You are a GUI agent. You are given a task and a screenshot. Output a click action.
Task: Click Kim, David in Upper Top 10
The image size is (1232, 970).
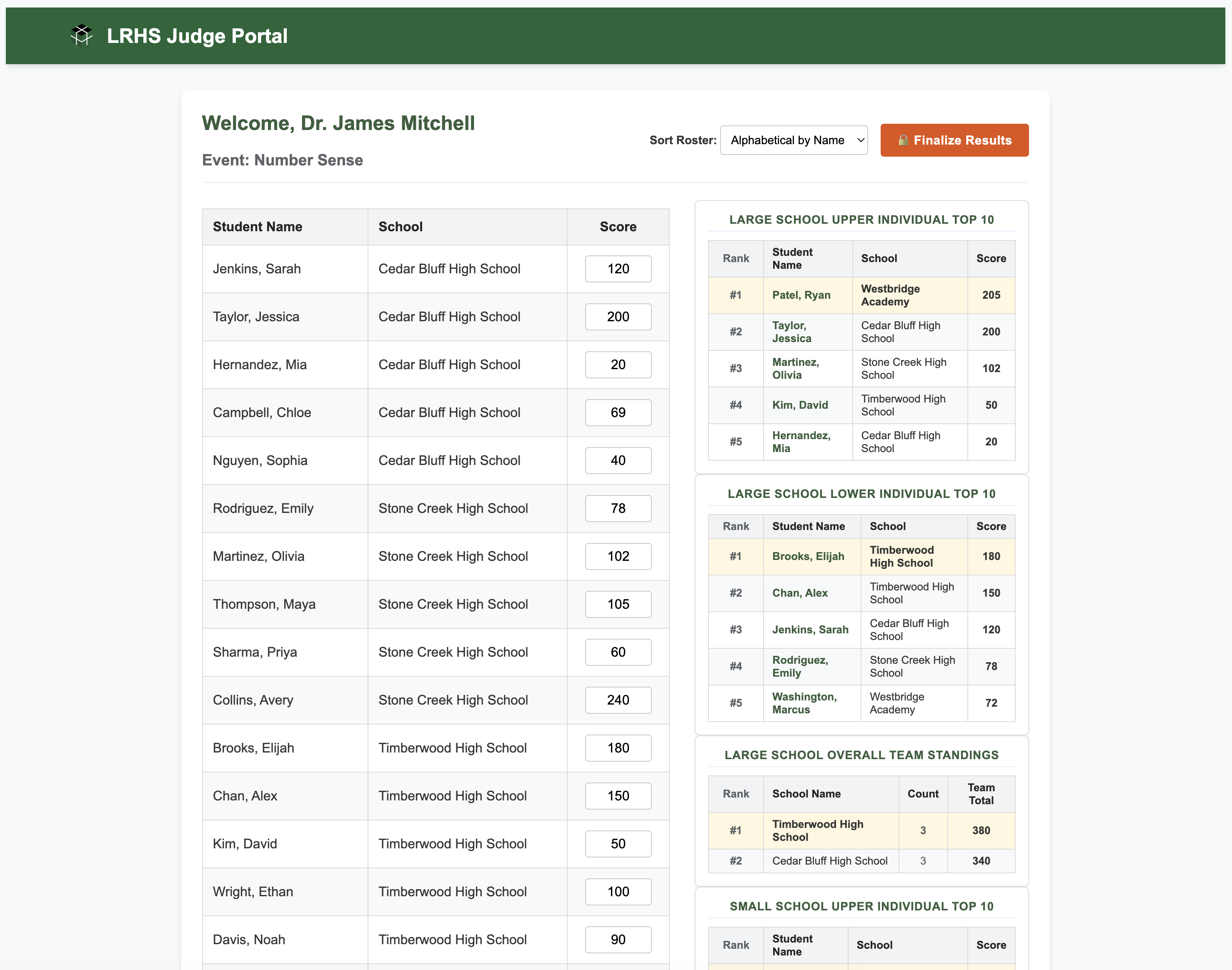point(800,405)
